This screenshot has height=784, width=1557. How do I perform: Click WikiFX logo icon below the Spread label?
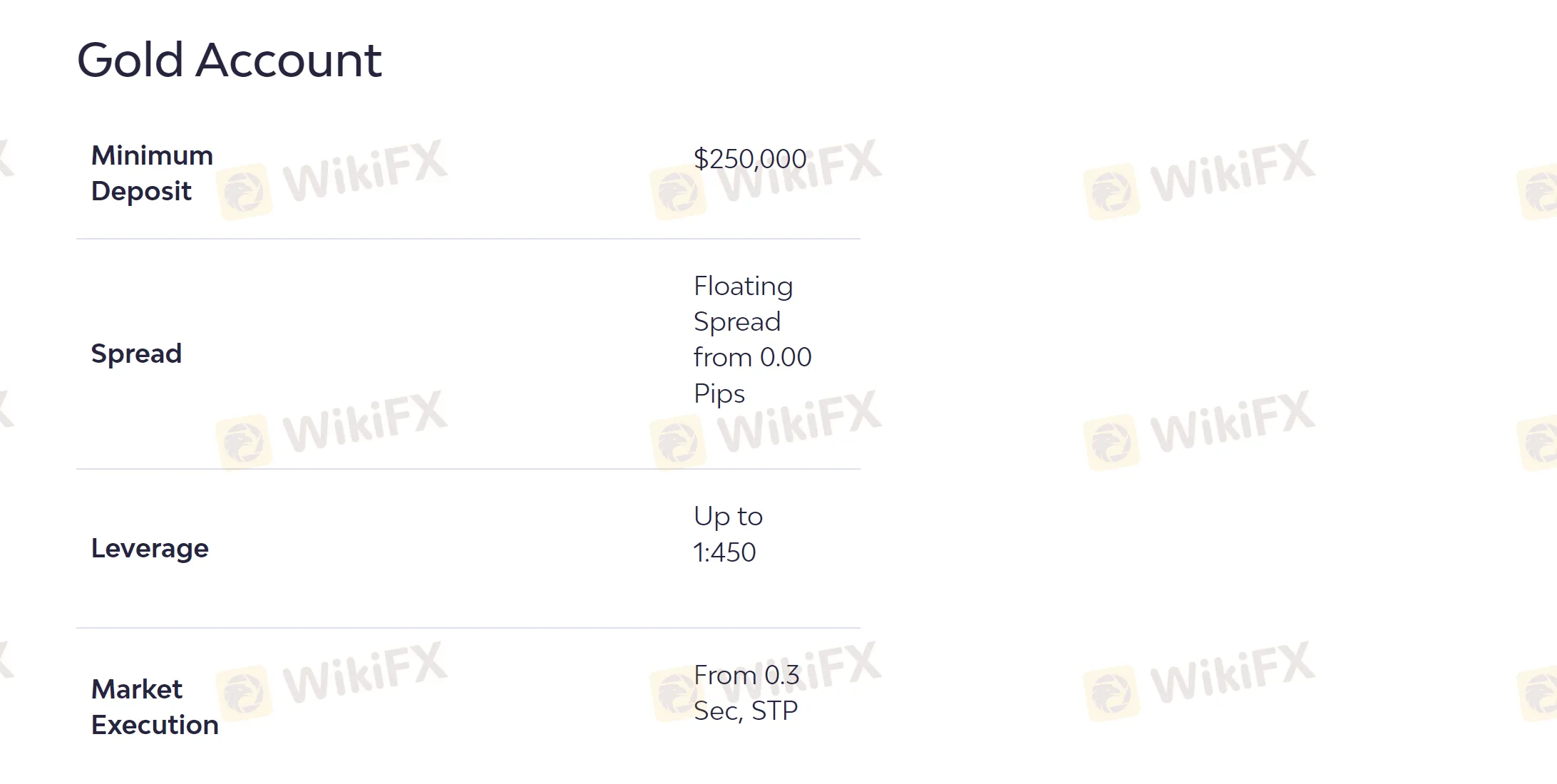pyautogui.click(x=245, y=443)
